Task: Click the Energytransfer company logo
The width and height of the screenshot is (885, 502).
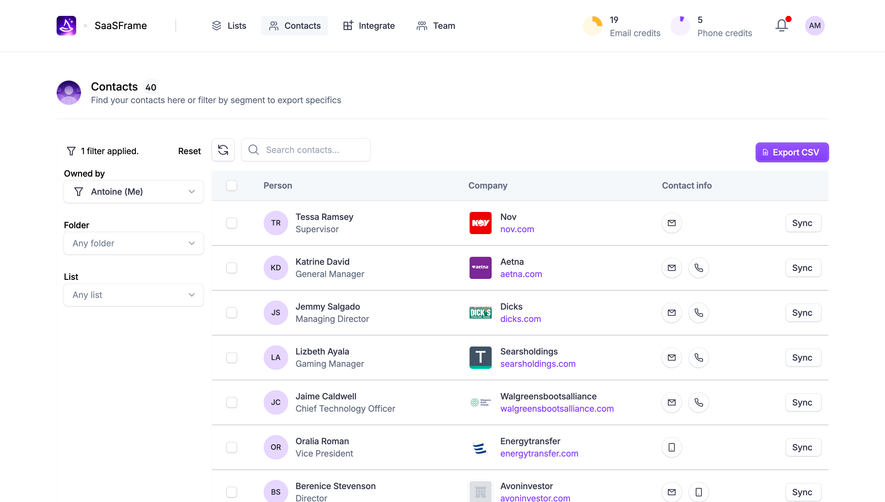Action: pyautogui.click(x=480, y=447)
